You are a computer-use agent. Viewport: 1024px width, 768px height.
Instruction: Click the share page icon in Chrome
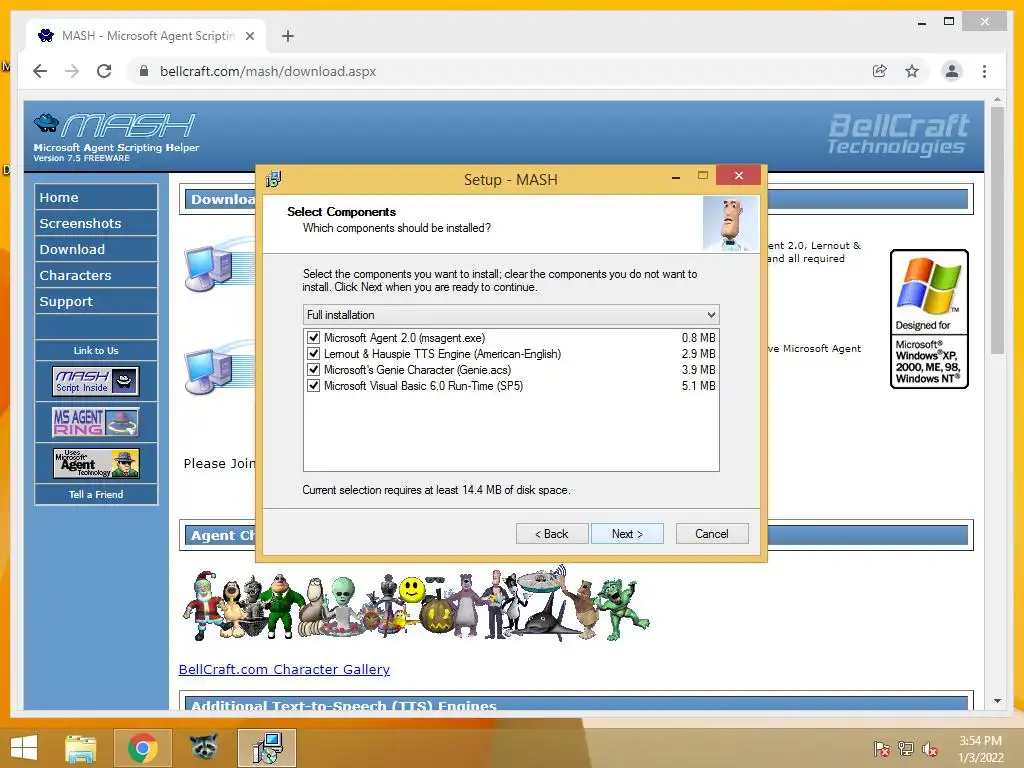[x=880, y=71]
